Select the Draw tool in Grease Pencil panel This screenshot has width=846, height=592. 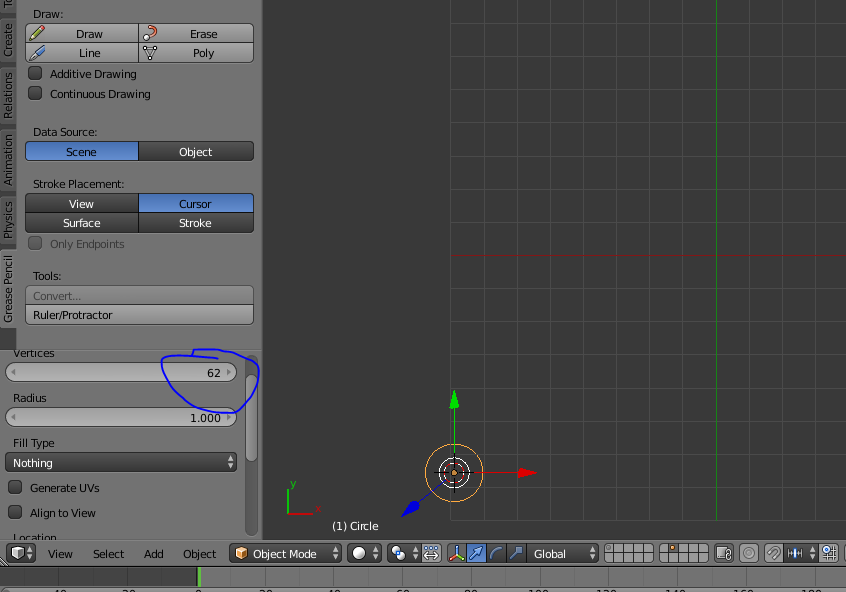coord(81,33)
